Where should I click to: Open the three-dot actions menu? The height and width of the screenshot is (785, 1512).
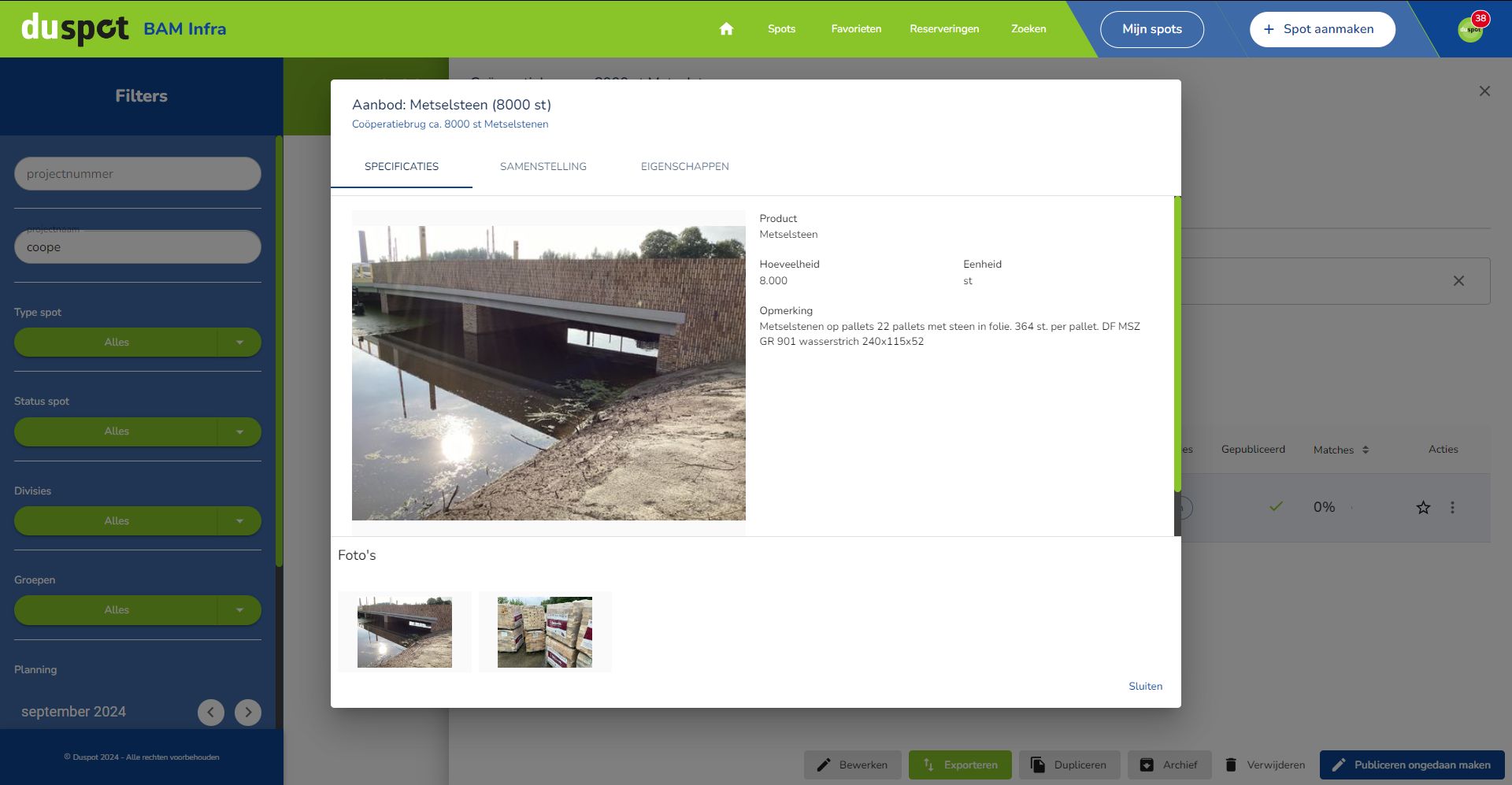coord(1452,508)
